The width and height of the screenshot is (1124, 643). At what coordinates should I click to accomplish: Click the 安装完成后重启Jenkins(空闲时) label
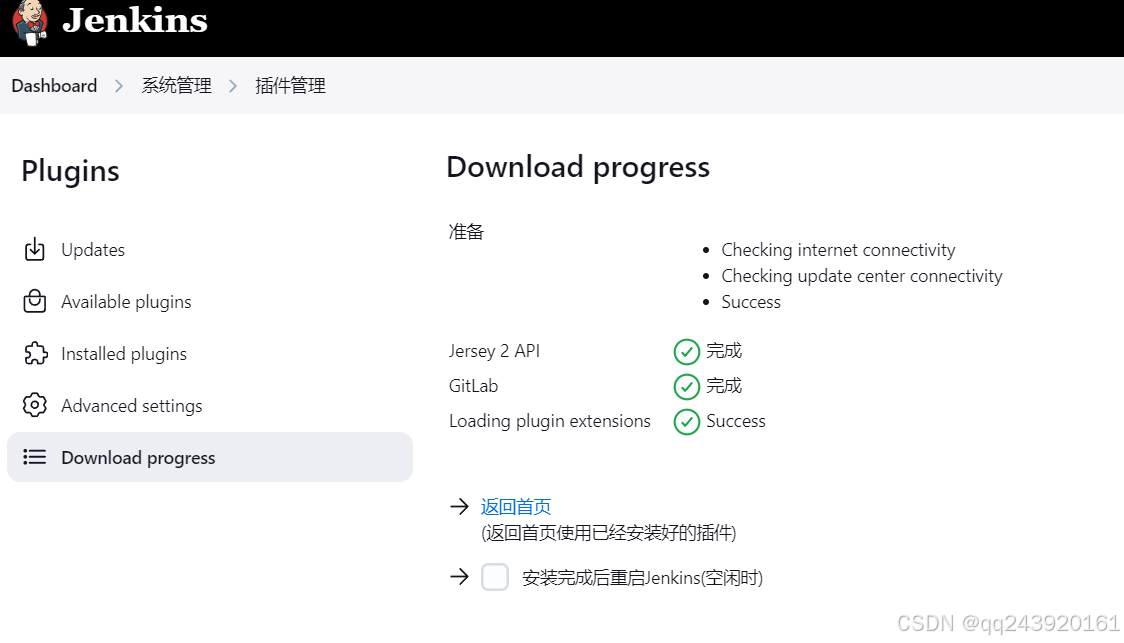(642, 578)
